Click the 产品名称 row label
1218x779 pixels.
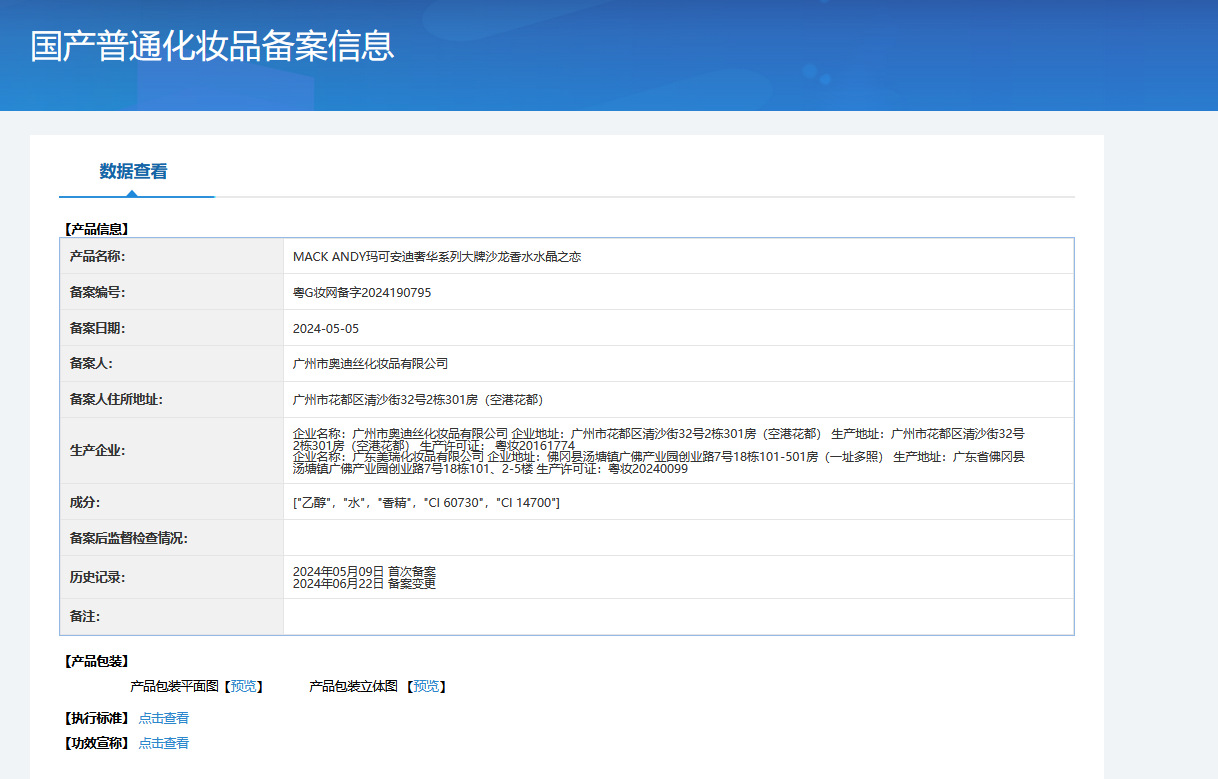97,256
